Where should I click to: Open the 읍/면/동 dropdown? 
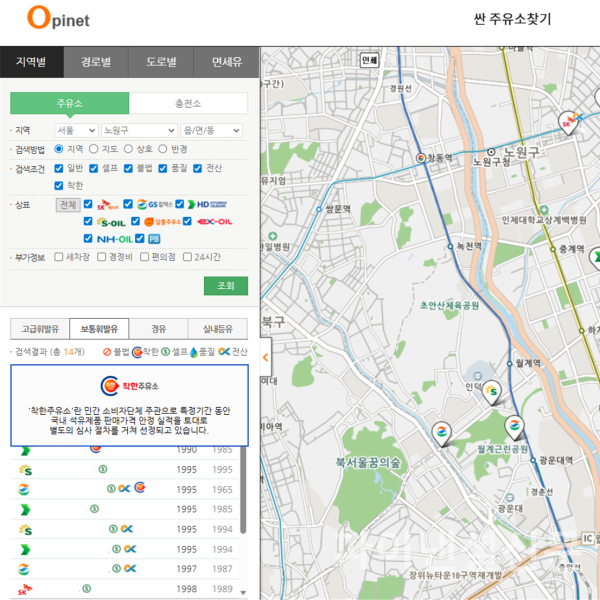(212, 130)
